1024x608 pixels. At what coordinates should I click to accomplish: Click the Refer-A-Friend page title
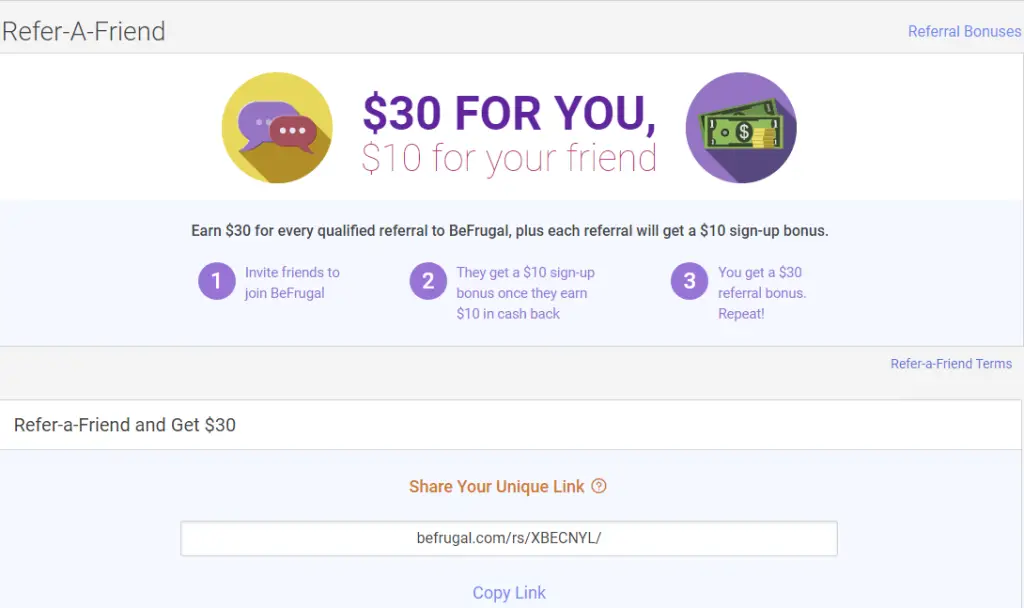[84, 31]
